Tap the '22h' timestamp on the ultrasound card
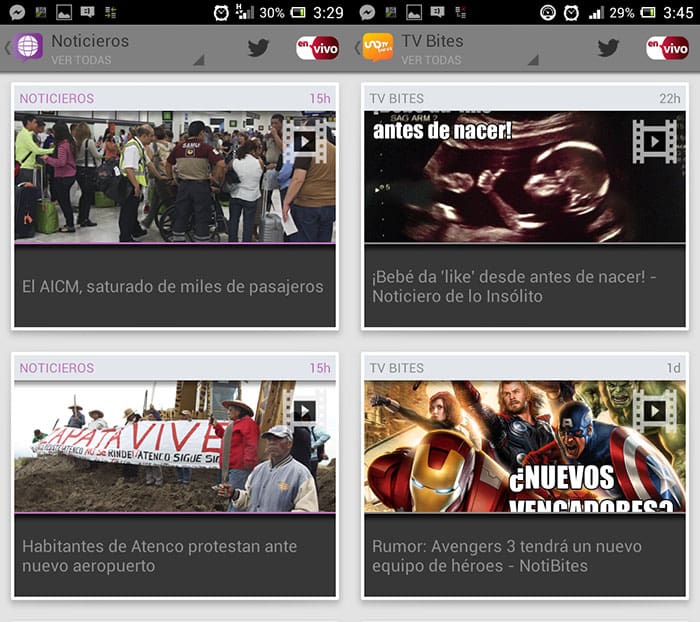This screenshot has width=700, height=622. pos(670,98)
